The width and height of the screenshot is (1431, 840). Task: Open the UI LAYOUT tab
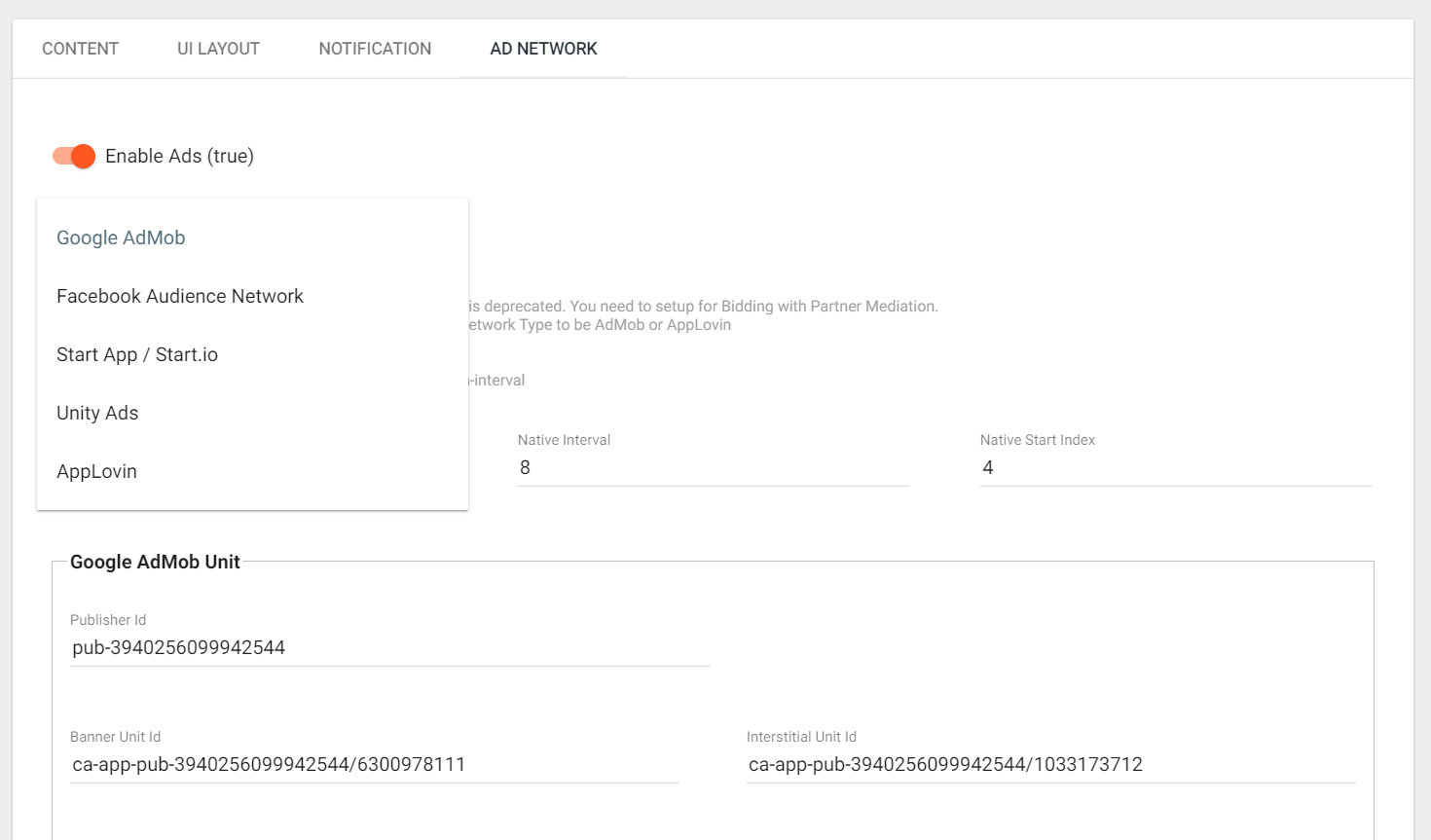coord(218,49)
